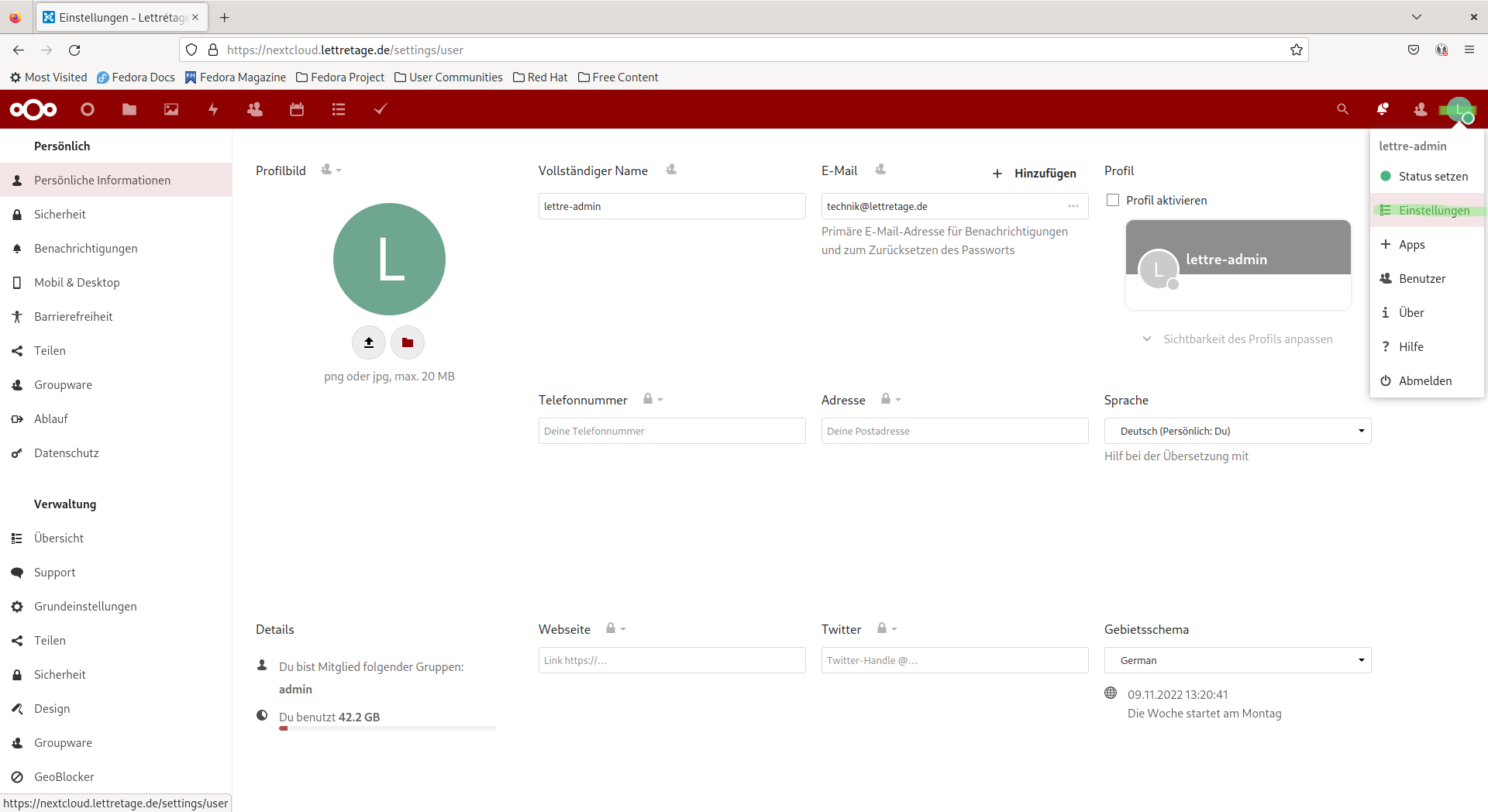
Task: Open the Calendar app icon
Action: tap(296, 109)
